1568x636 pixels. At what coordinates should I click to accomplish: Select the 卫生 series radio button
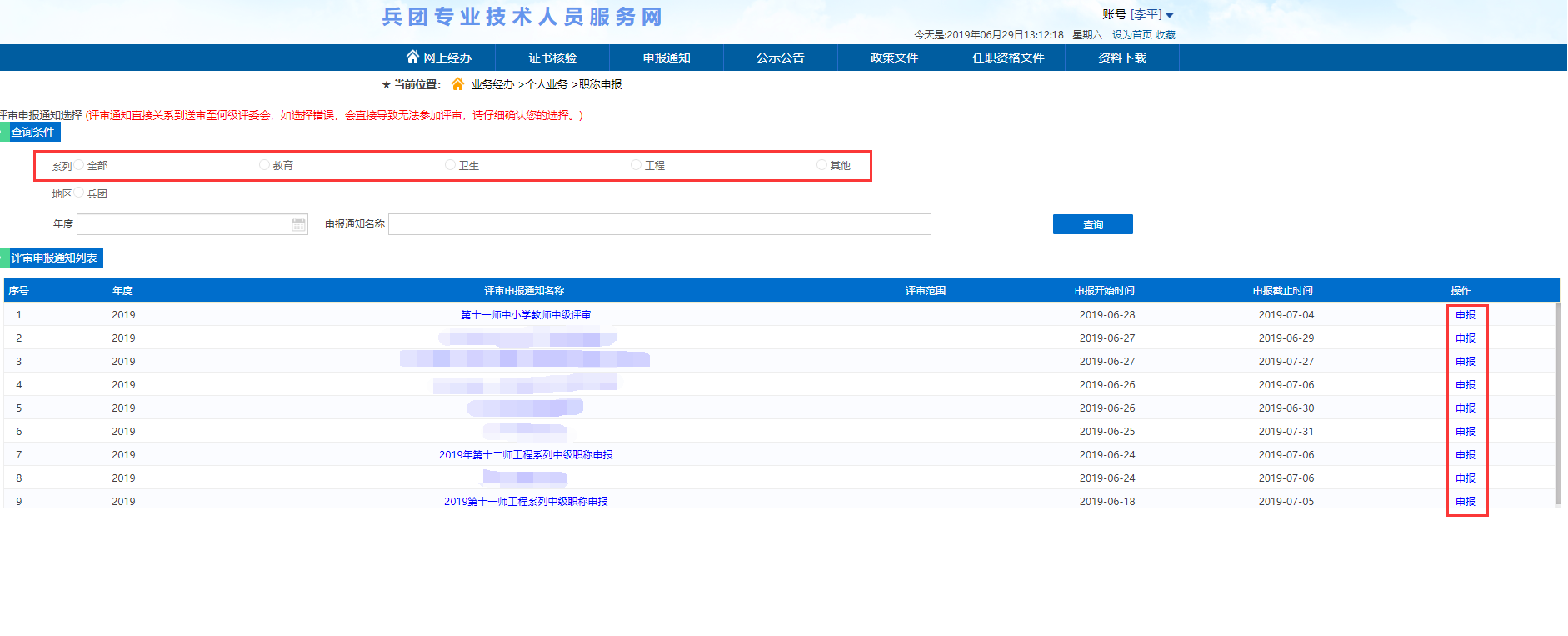(450, 165)
